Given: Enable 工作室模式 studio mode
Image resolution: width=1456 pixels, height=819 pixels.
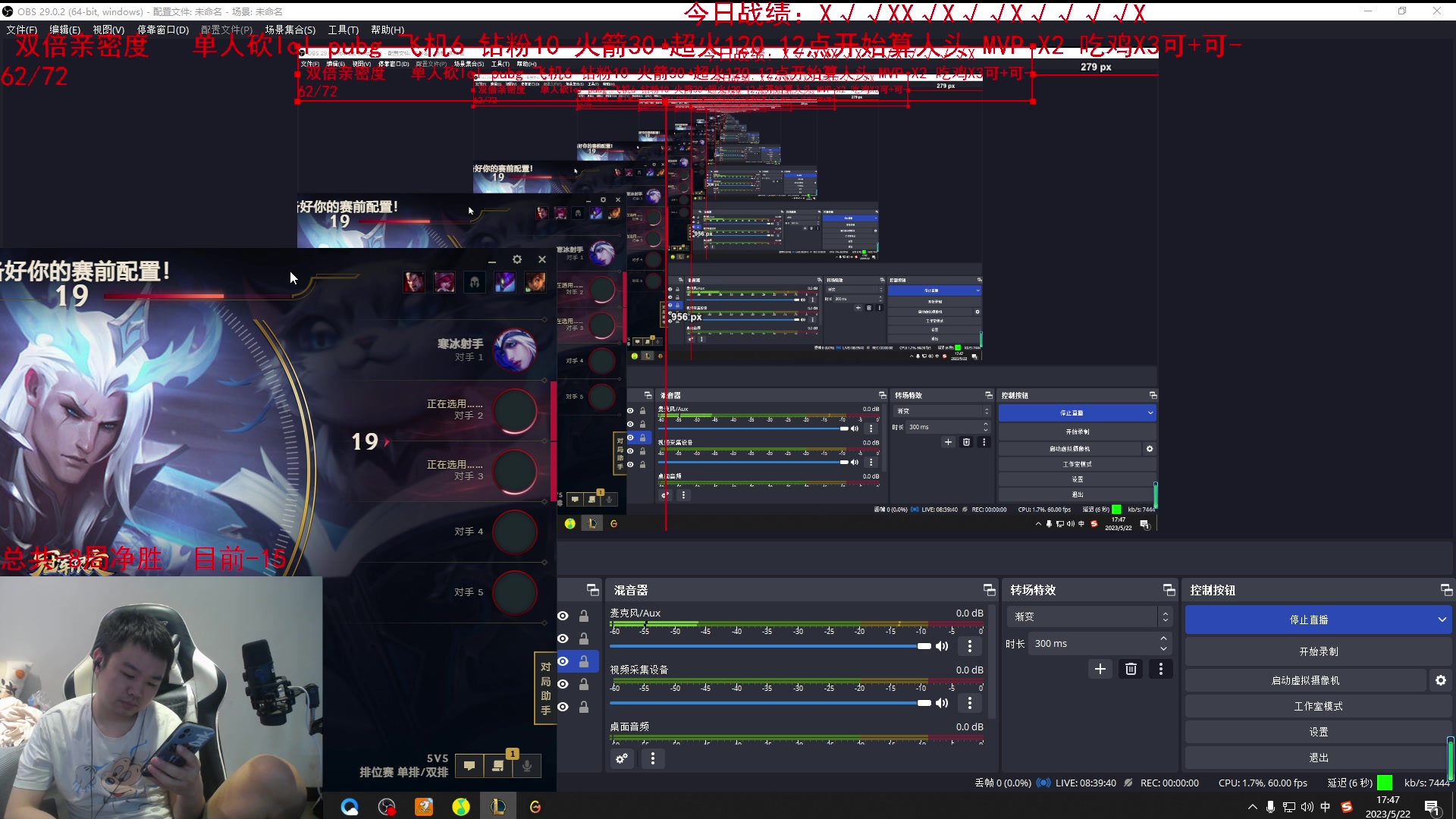Looking at the screenshot, I should (1319, 707).
